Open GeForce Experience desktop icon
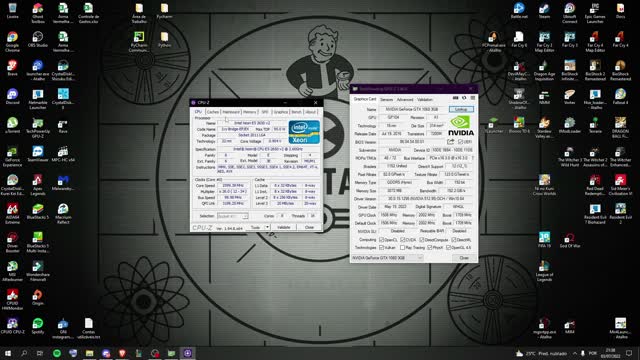Screen dimensions: 640x360 12,156
